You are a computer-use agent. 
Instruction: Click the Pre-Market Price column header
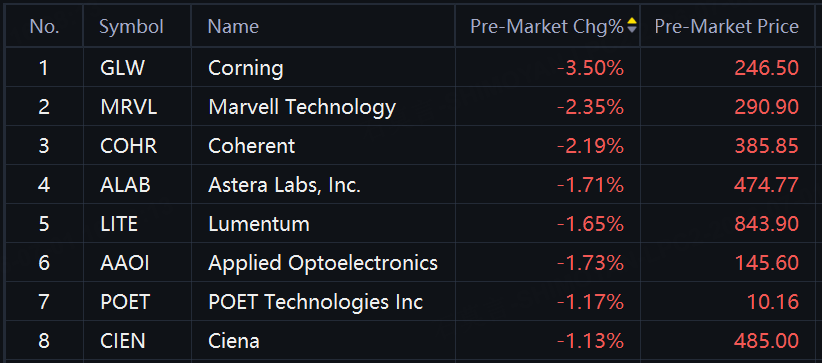[x=727, y=26]
